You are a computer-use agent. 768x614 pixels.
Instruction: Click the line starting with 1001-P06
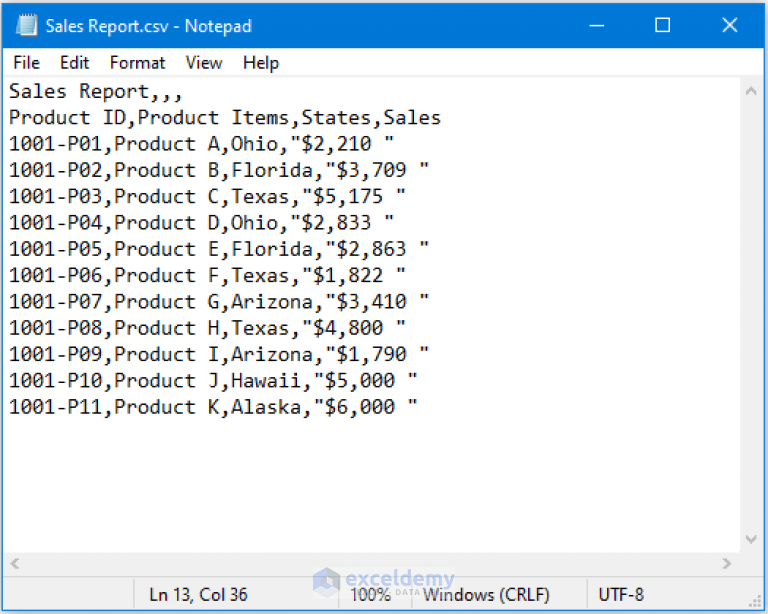(x=207, y=276)
